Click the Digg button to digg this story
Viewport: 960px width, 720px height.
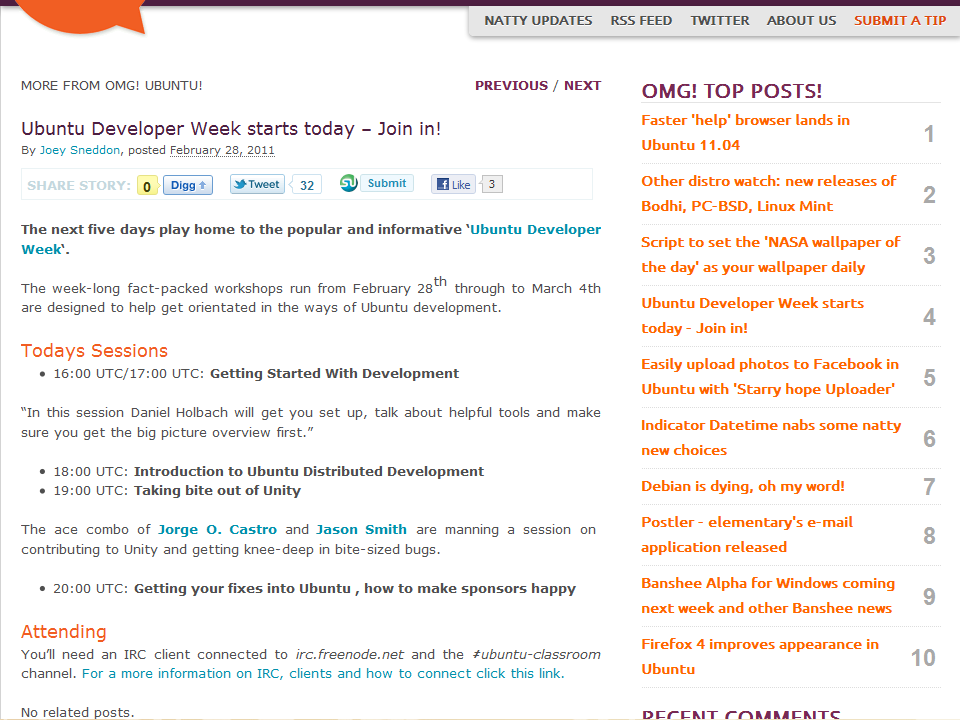(x=187, y=183)
